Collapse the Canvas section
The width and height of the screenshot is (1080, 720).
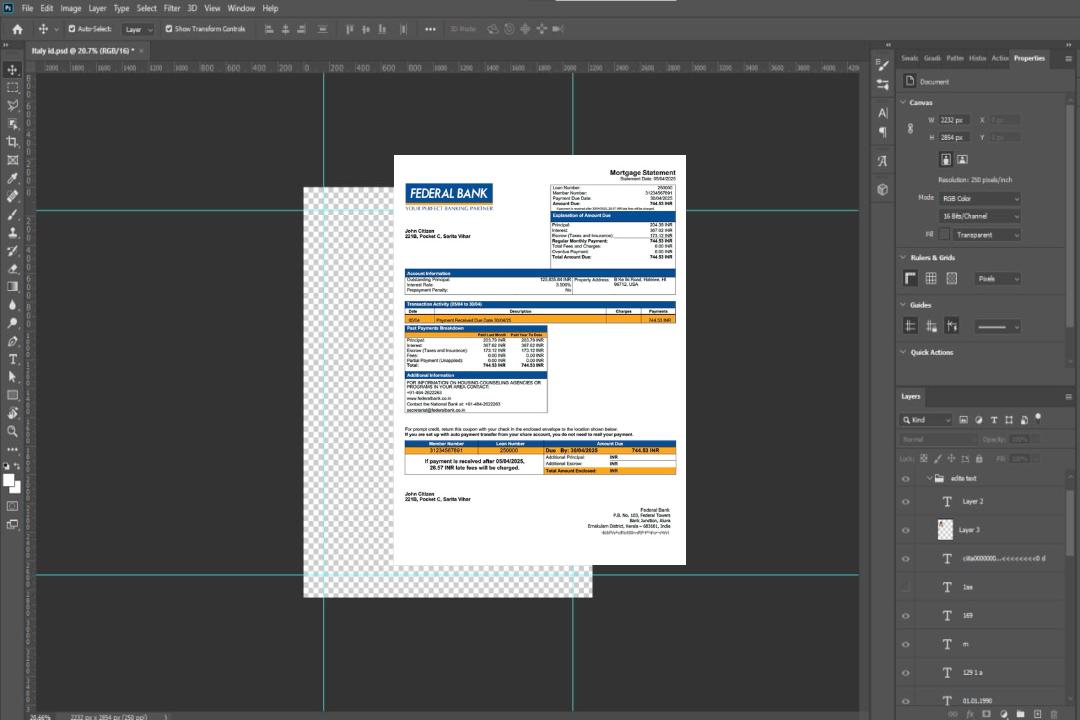[903, 102]
